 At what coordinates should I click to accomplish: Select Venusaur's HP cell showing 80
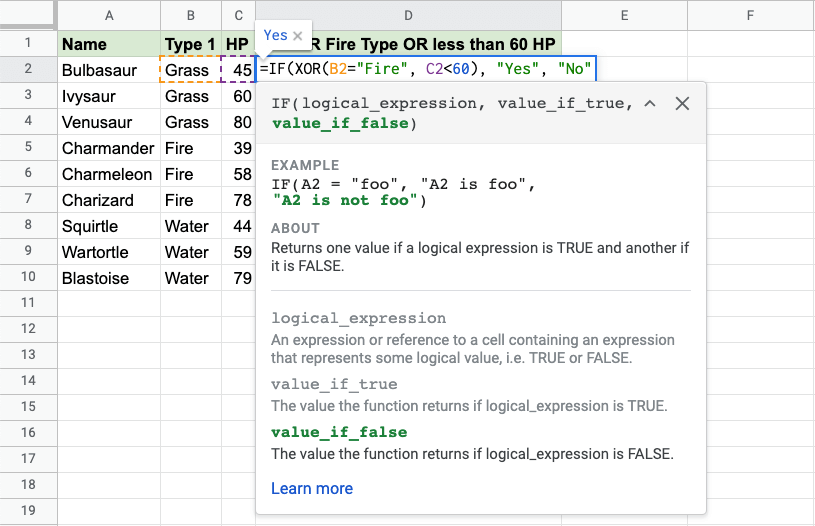click(x=239, y=122)
